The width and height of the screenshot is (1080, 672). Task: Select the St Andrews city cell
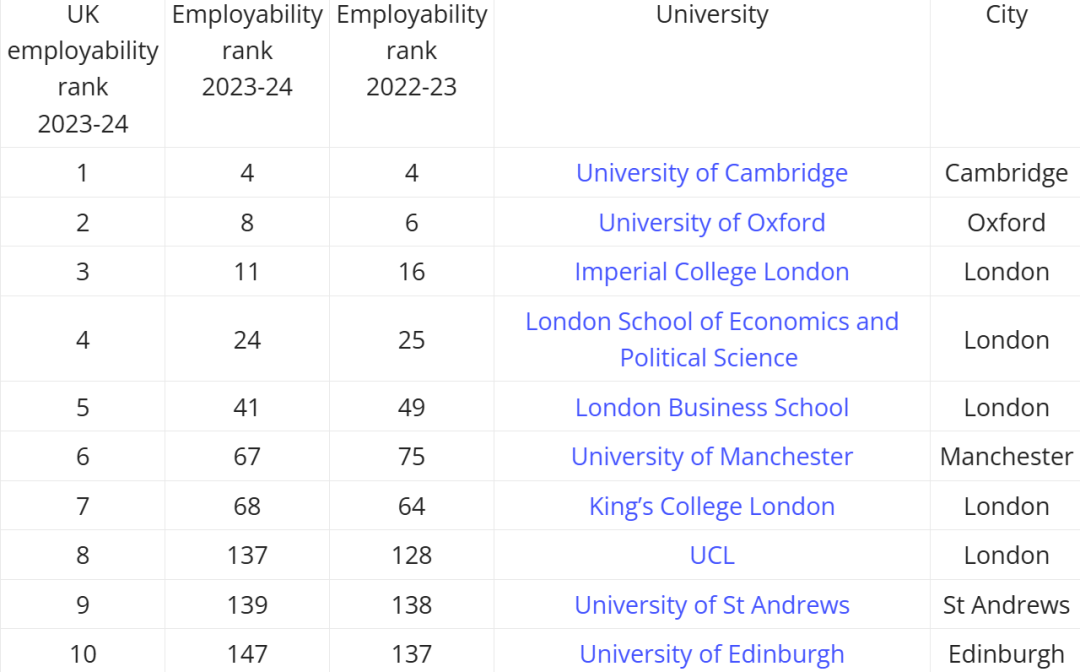pos(1006,605)
